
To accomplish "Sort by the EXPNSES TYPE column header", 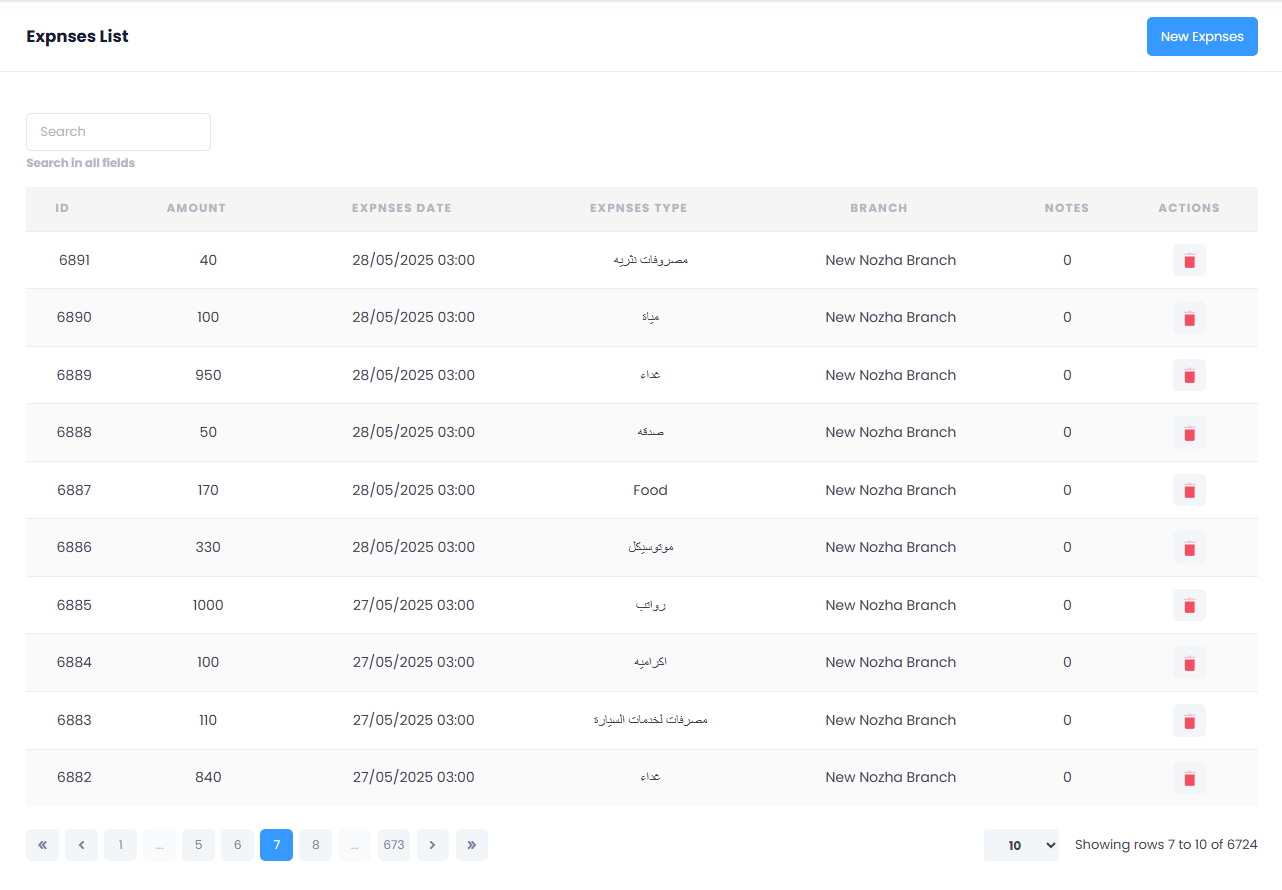I will tap(639, 208).
